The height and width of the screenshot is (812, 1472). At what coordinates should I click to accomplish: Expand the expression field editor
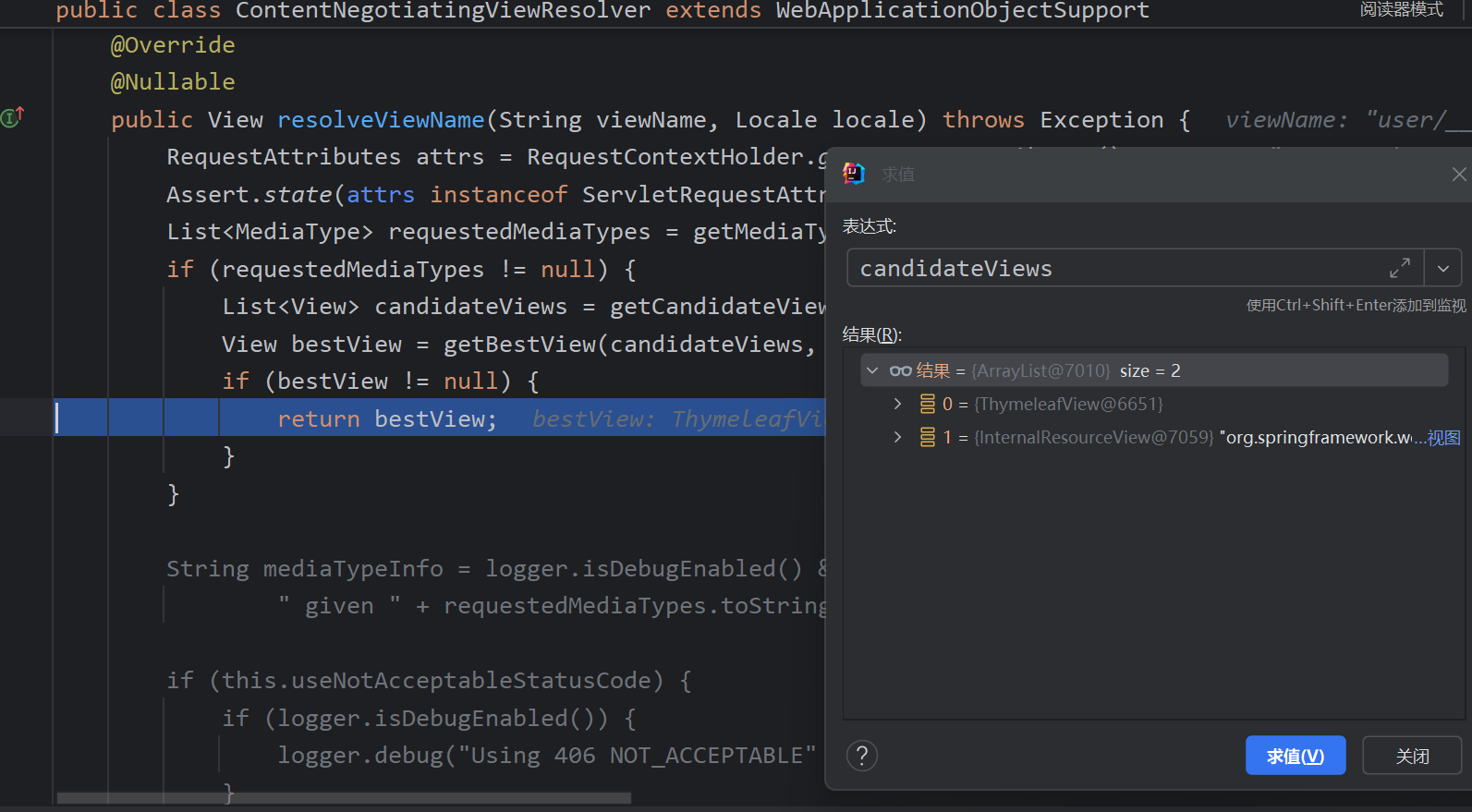coord(1400,268)
